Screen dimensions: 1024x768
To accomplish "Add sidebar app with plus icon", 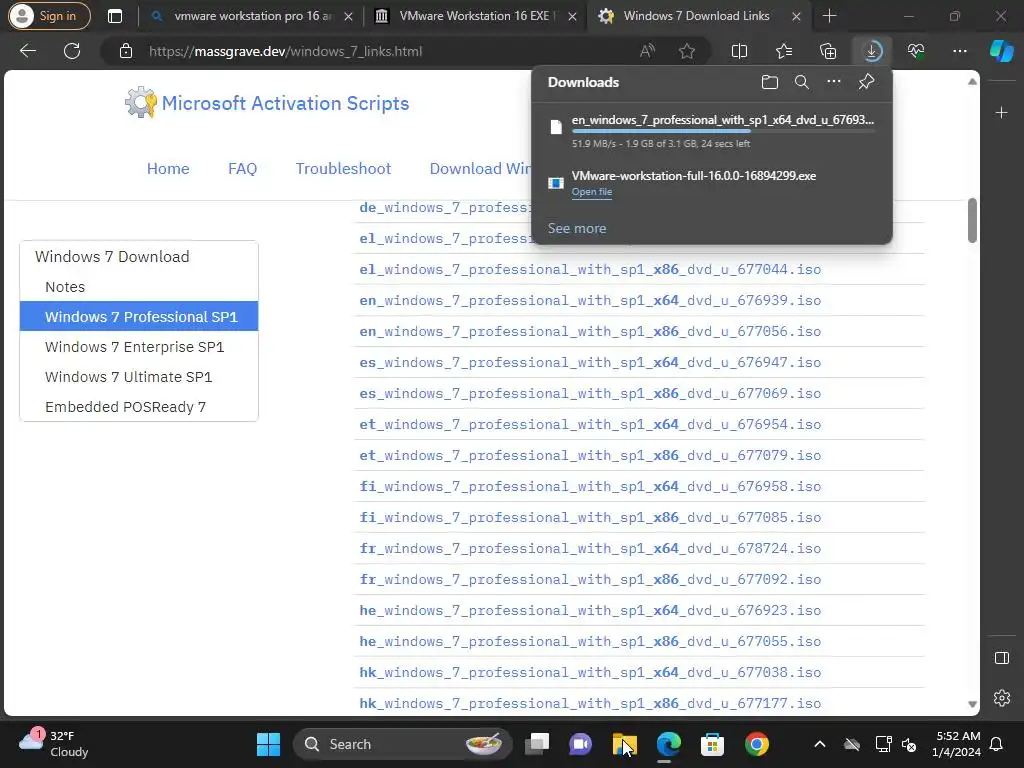I will pos(1001,113).
